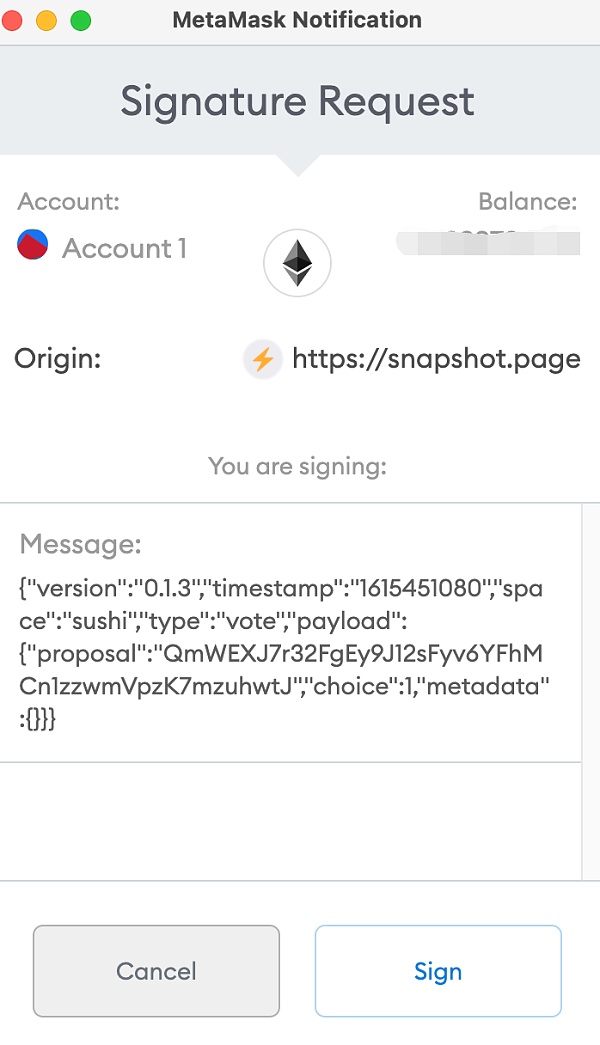This screenshot has width=600, height=1045.
Task: Click the "You are signing:" text
Action: [x=297, y=466]
